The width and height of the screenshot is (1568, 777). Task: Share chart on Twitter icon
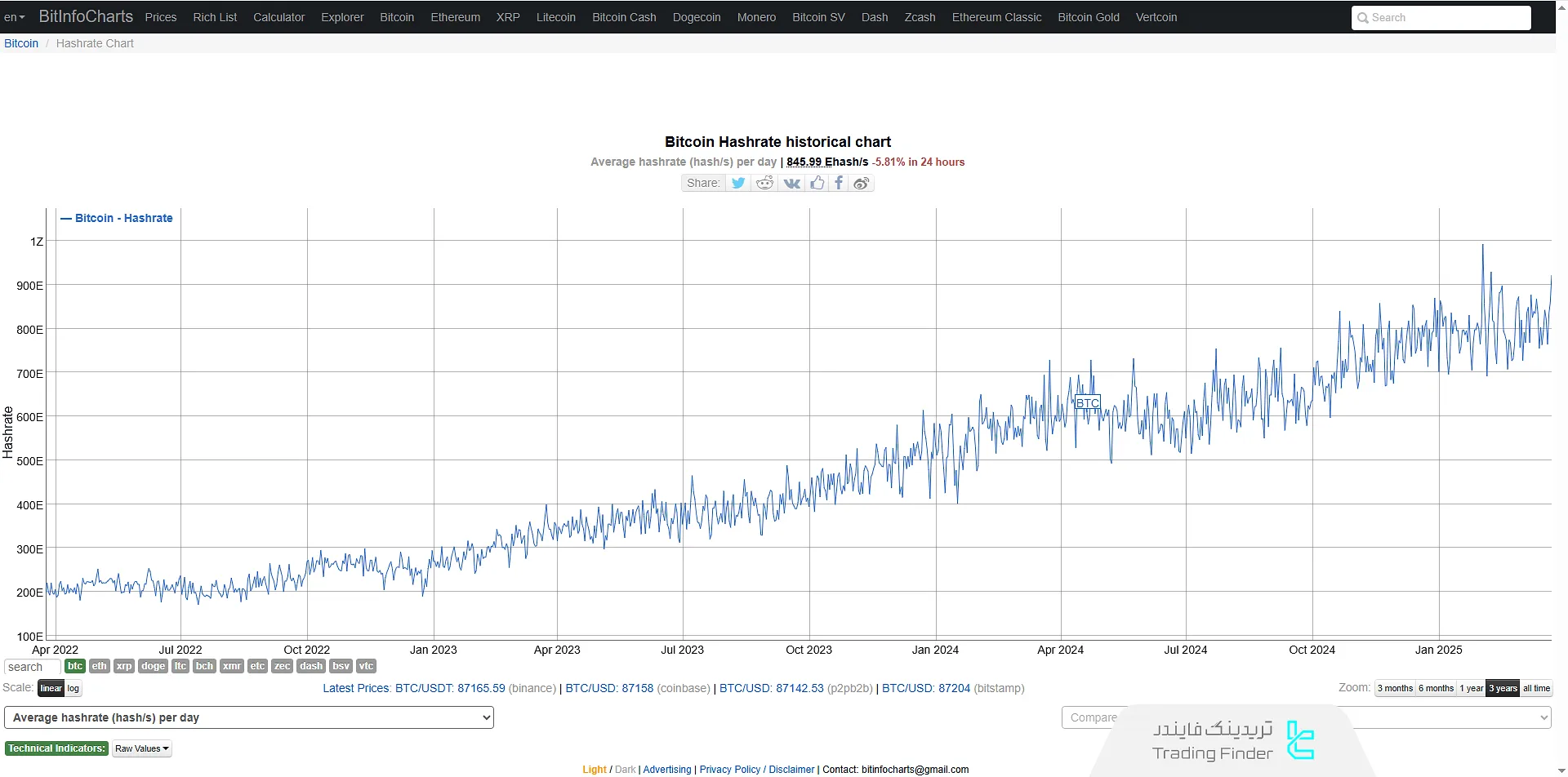[x=738, y=183]
